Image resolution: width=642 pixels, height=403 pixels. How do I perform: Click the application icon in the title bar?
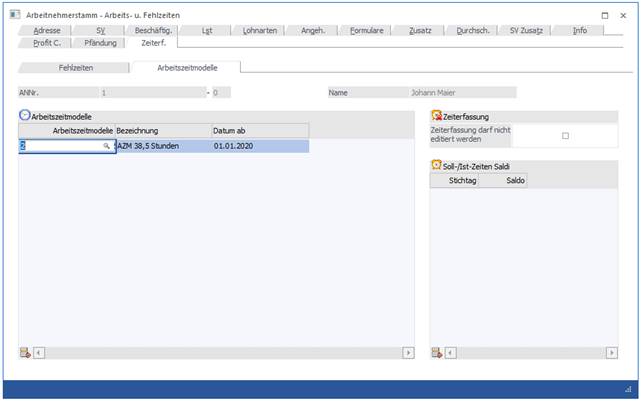[11, 15]
